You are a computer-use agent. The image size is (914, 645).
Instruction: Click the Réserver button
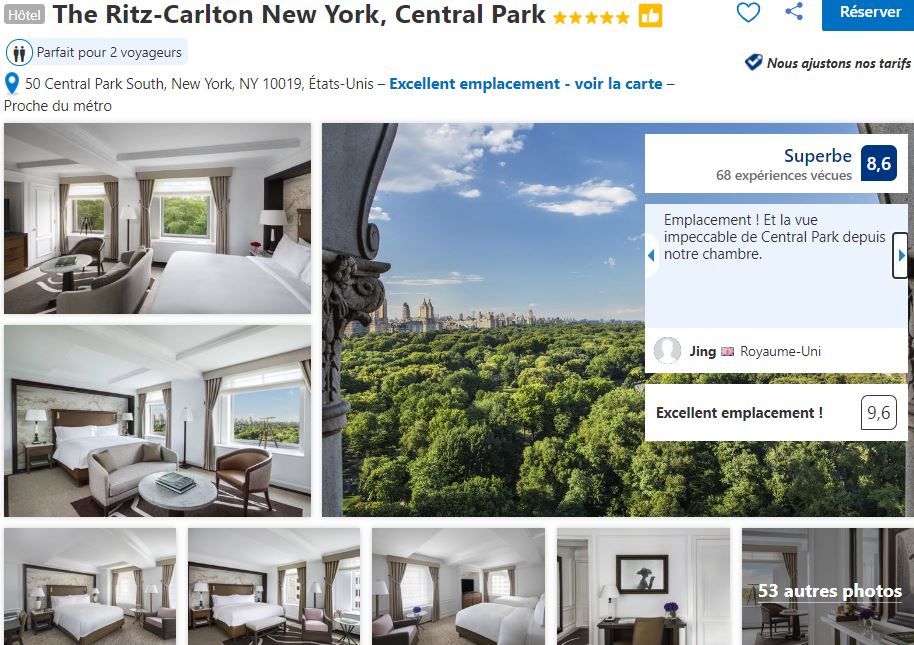(869, 12)
